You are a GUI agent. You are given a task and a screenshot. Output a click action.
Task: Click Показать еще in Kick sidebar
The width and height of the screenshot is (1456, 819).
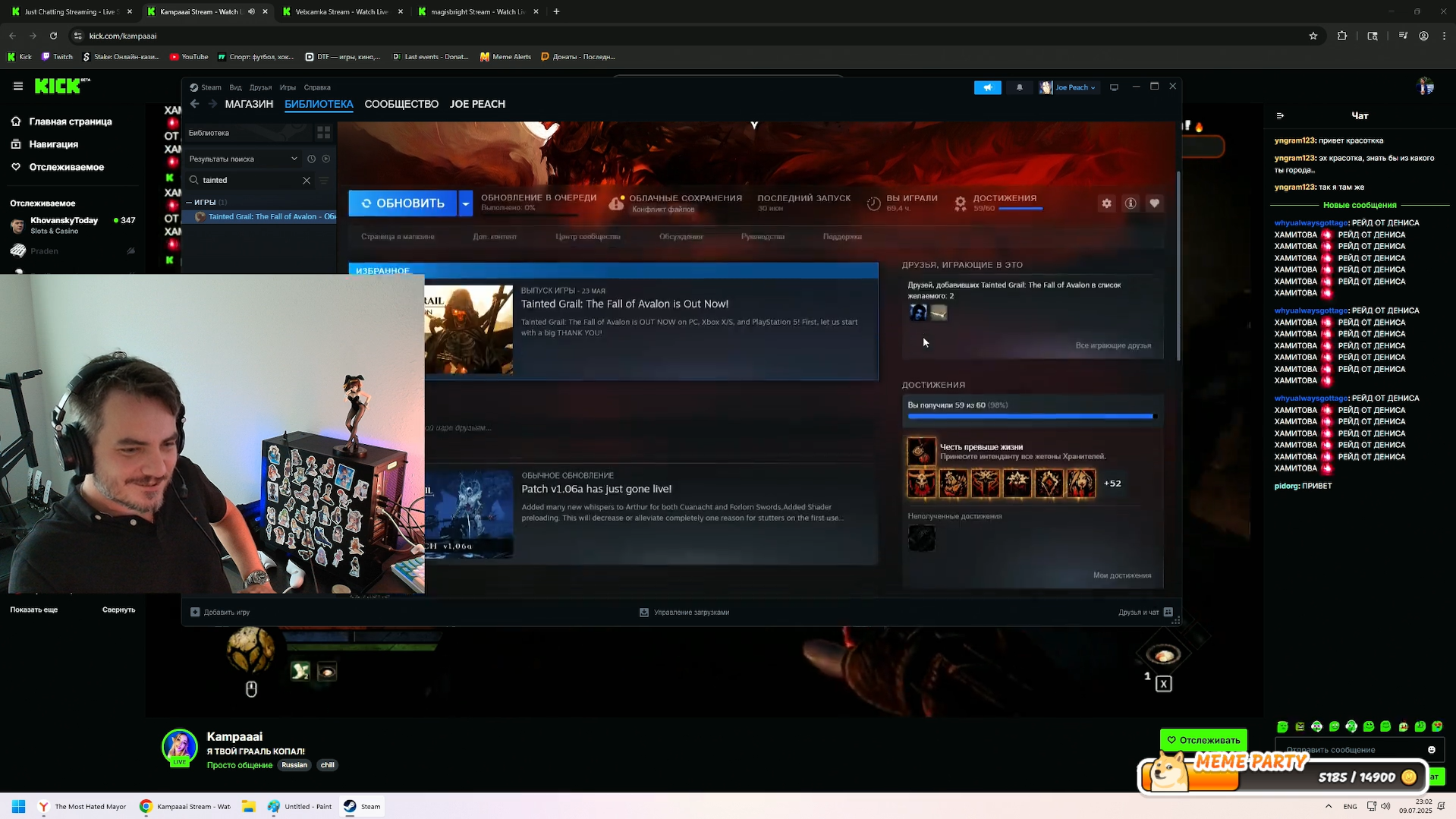(33, 610)
